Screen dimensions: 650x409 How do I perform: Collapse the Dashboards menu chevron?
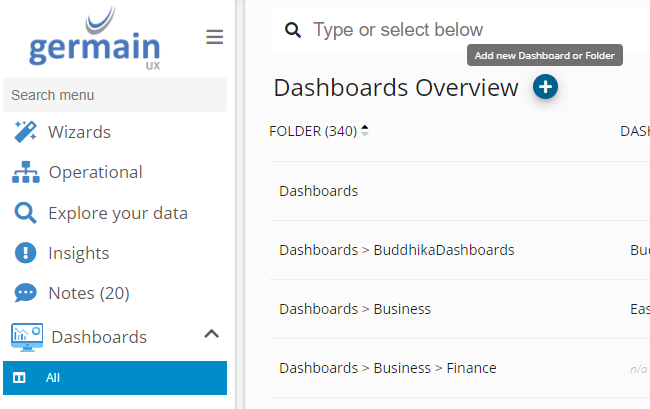click(x=211, y=335)
